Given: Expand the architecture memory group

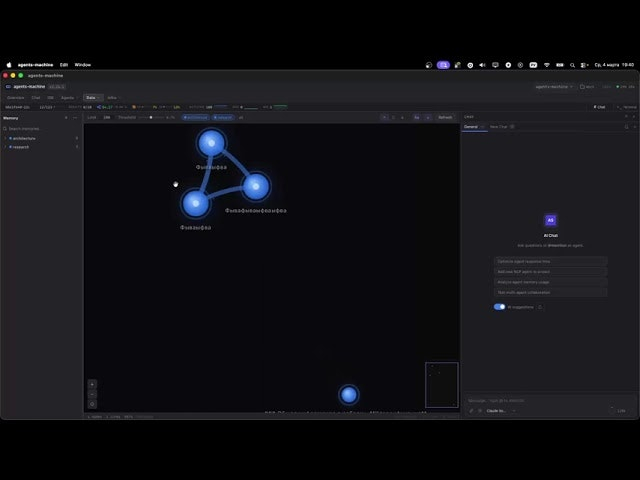Looking at the screenshot, I should pos(22,138).
